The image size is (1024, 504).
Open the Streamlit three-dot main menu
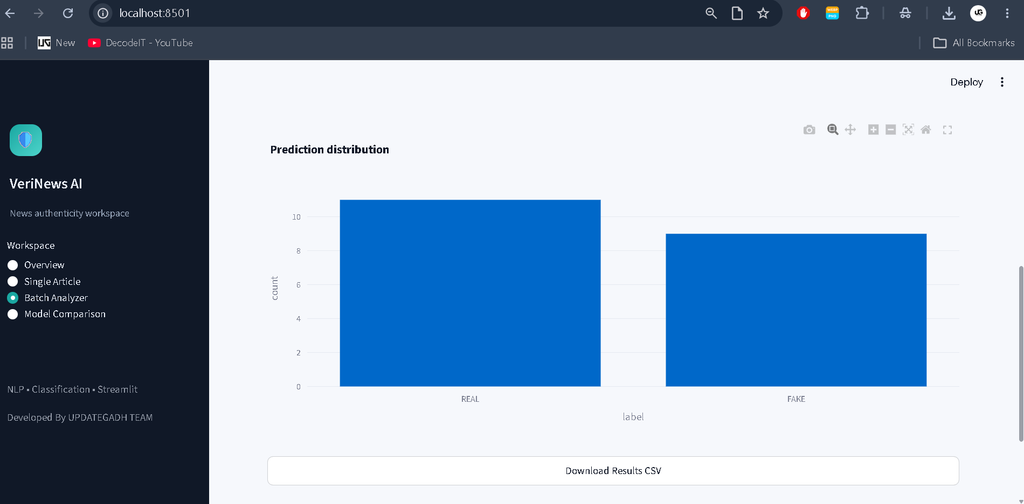pos(1002,82)
